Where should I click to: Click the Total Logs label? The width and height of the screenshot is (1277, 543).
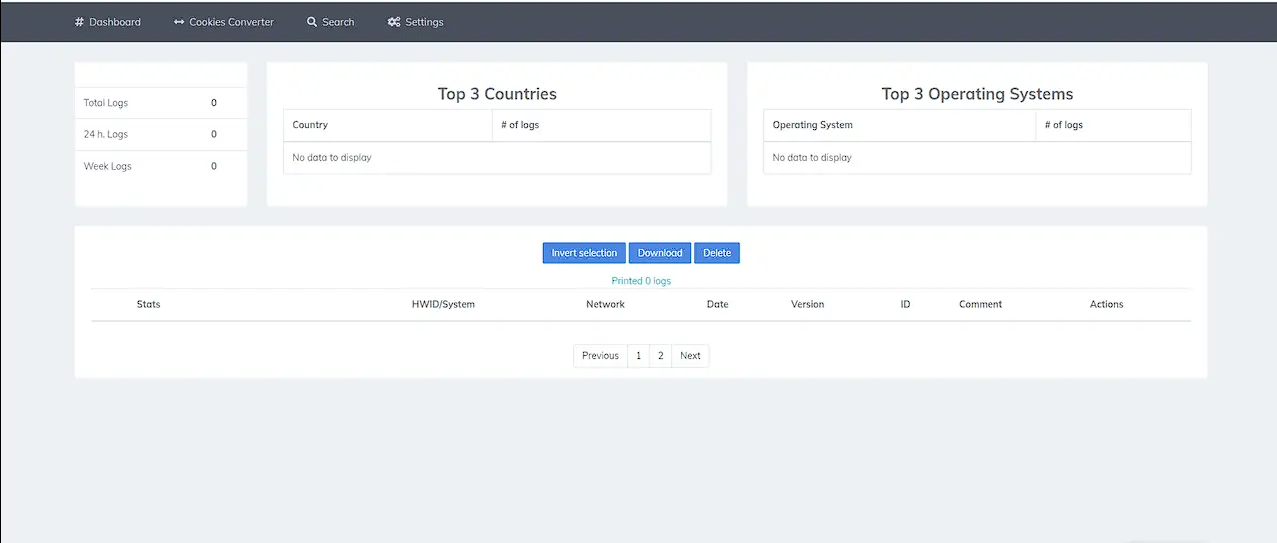point(106,103)
